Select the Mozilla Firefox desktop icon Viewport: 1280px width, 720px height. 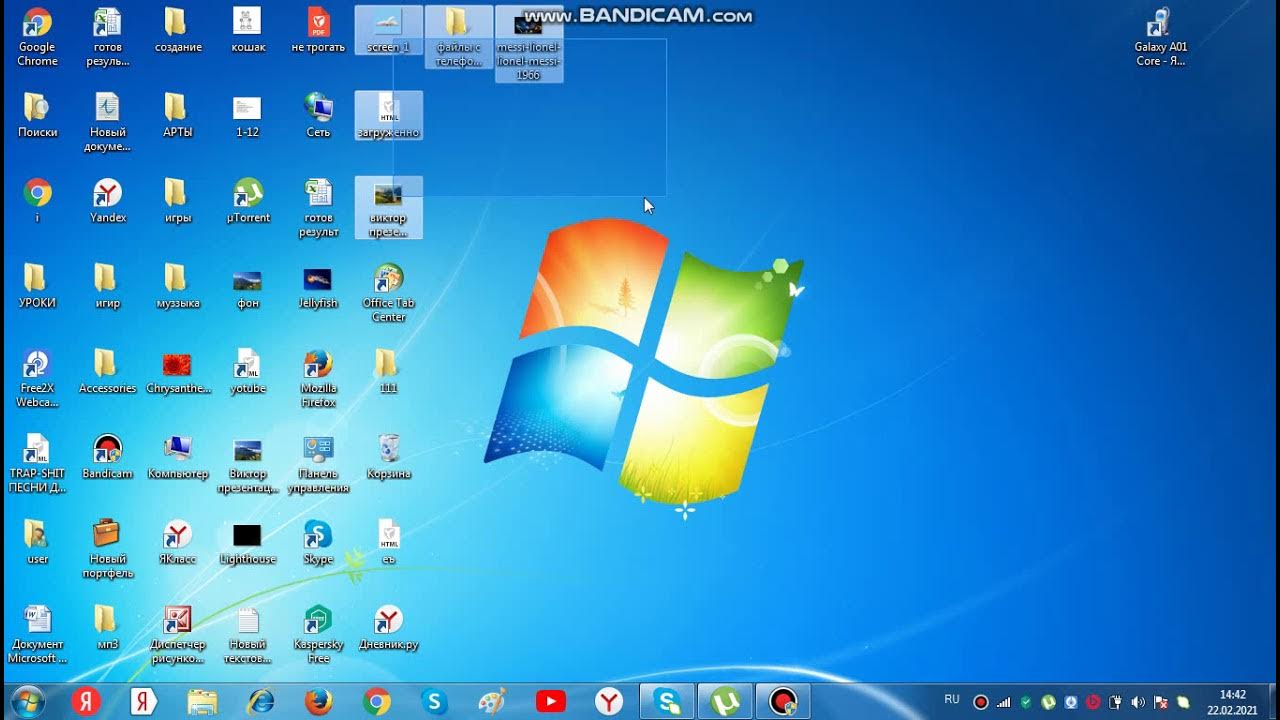coord(318,378)
